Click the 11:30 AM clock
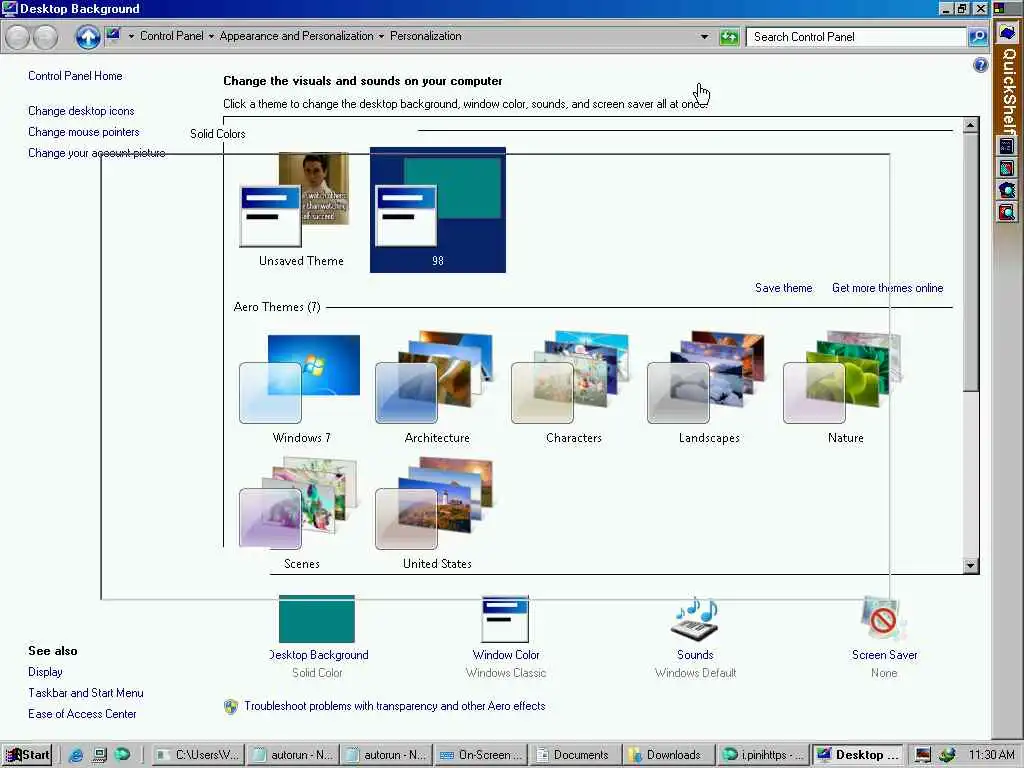Screen dimensions: 1024x768 (991, 755)
